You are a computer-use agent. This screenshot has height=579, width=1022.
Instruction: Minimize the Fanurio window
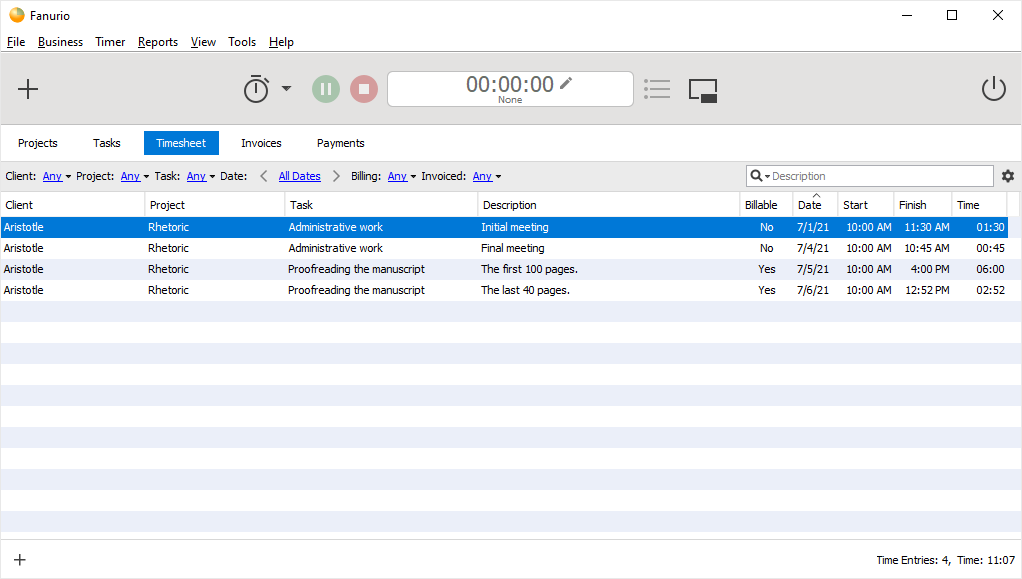tap(907, 15)
